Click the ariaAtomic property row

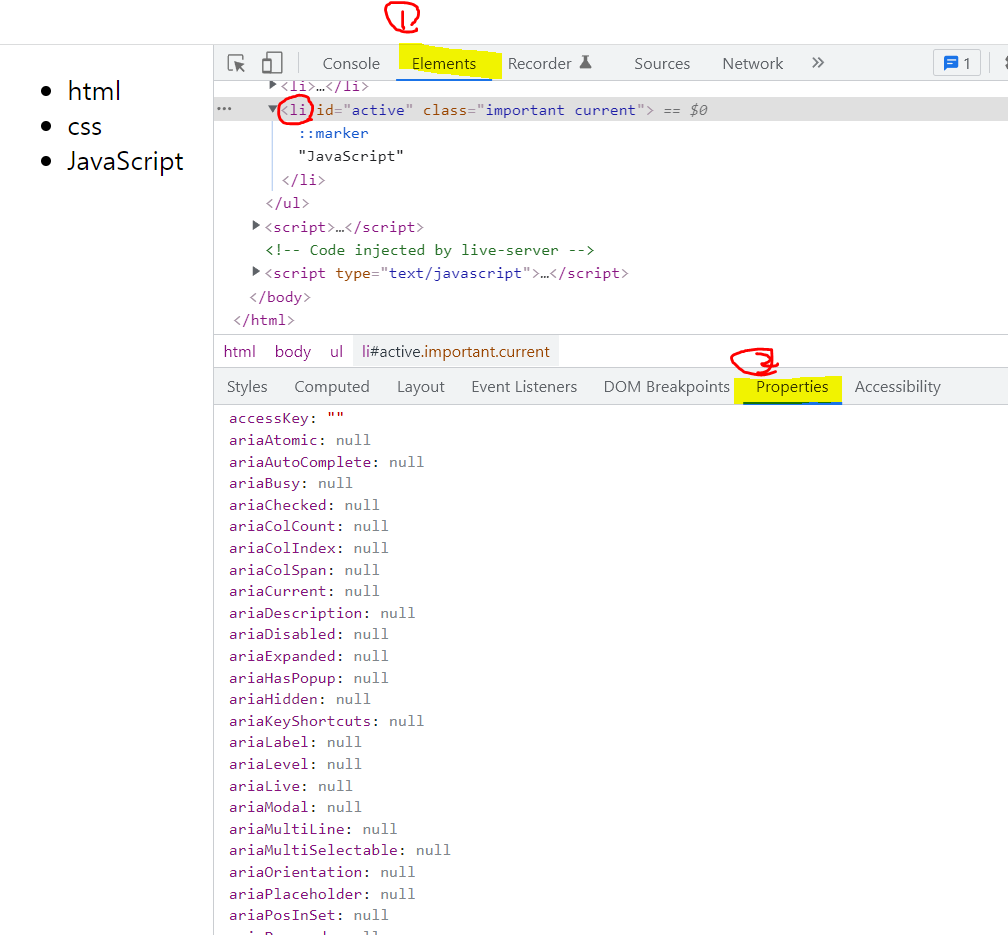point(300,440)
